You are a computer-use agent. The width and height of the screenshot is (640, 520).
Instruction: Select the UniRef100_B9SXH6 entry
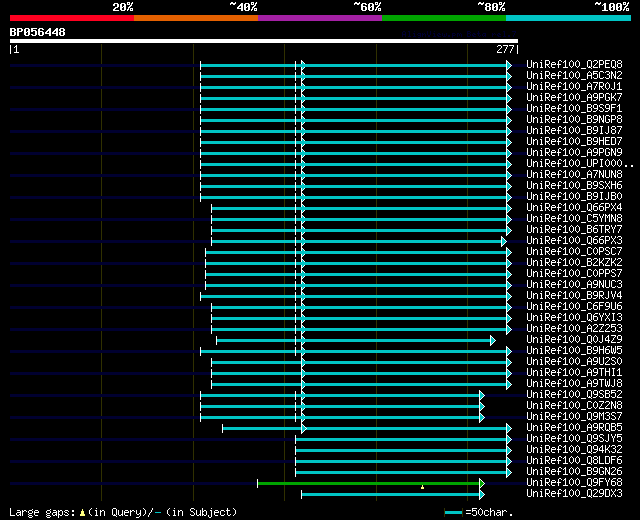tap(574, 186)
